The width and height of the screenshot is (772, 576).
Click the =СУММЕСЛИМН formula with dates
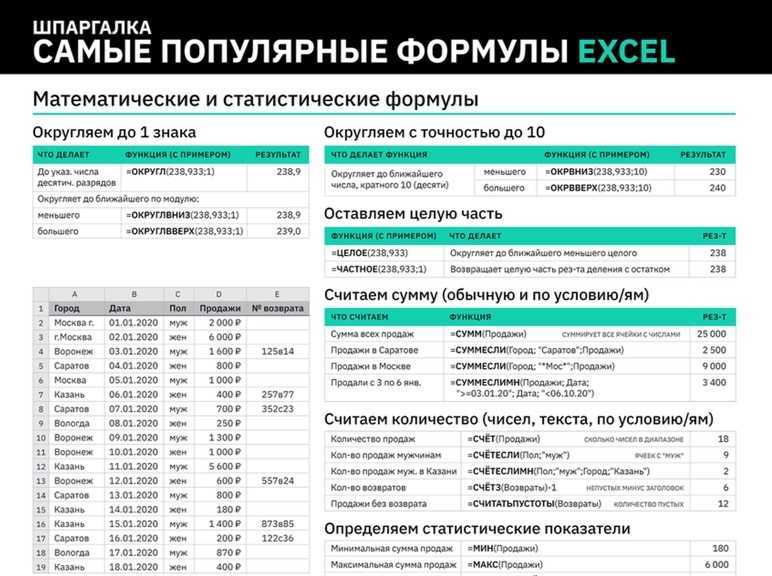522,387
